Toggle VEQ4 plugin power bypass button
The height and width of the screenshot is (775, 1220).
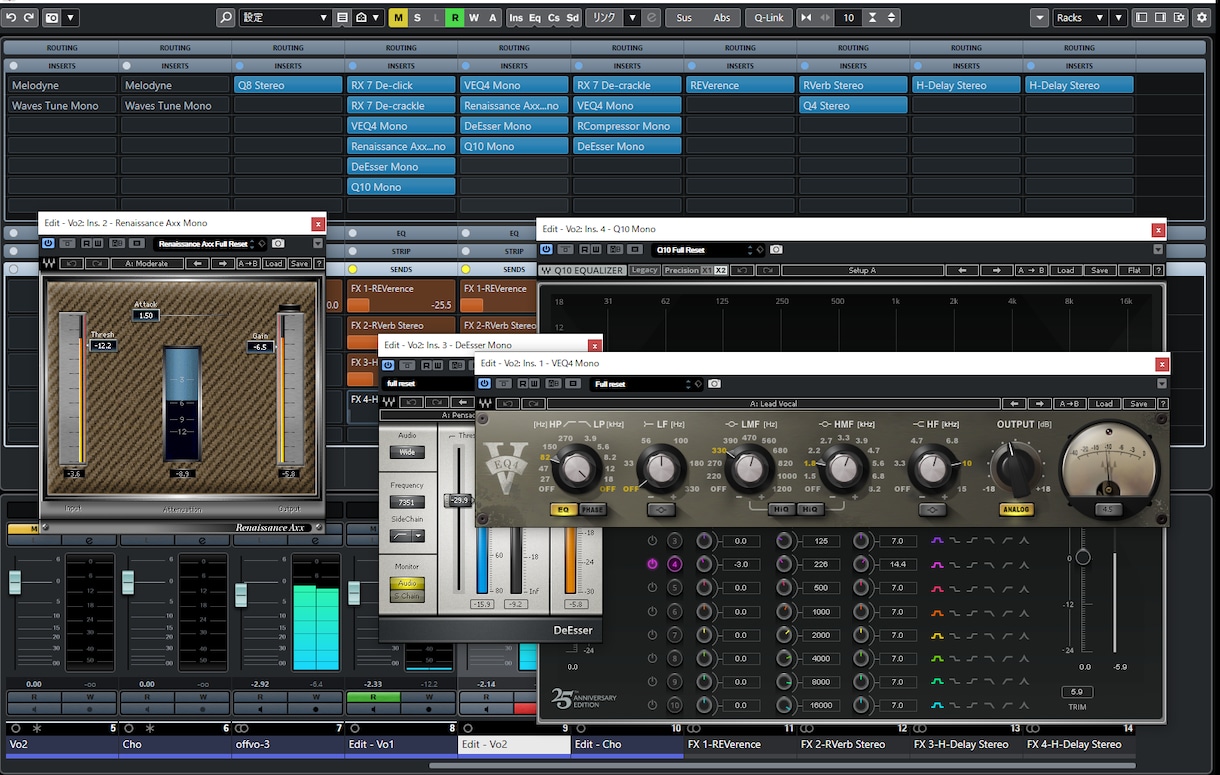pyautogui.click(x=485, y=384)
